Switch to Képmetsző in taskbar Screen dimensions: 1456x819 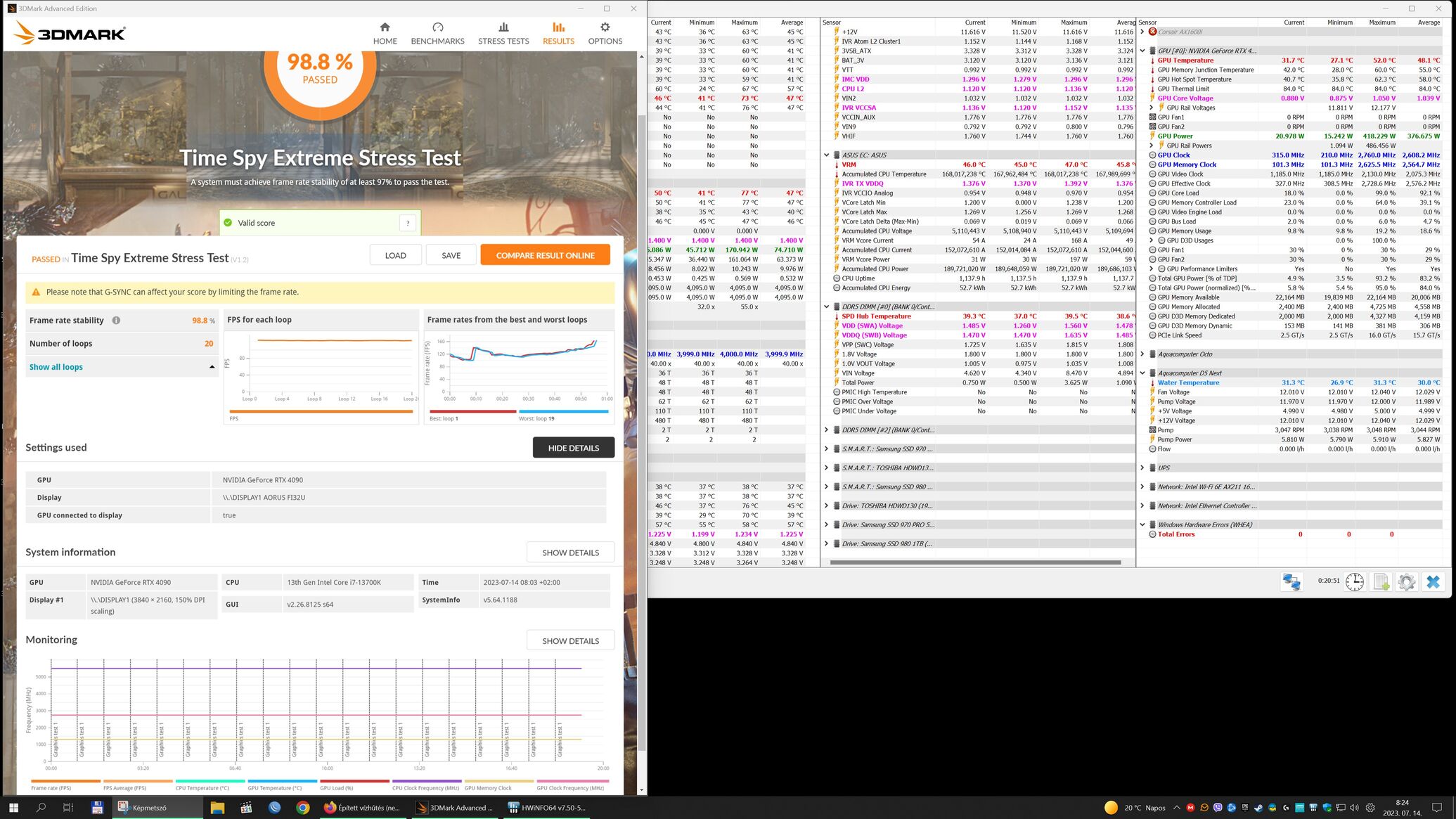point(157,808)
